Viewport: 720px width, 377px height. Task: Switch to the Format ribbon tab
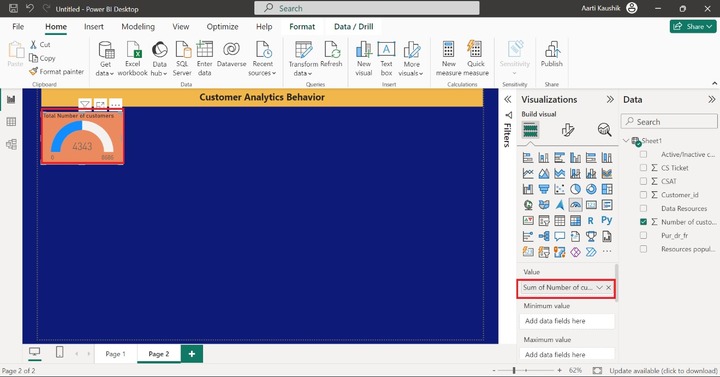302,27
